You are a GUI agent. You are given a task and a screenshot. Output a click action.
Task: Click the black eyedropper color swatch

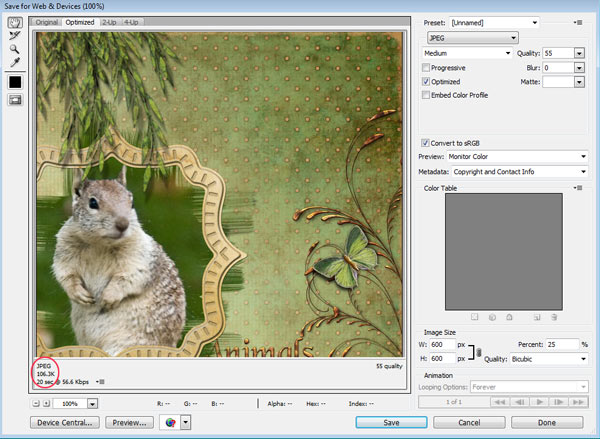point(15,81)
